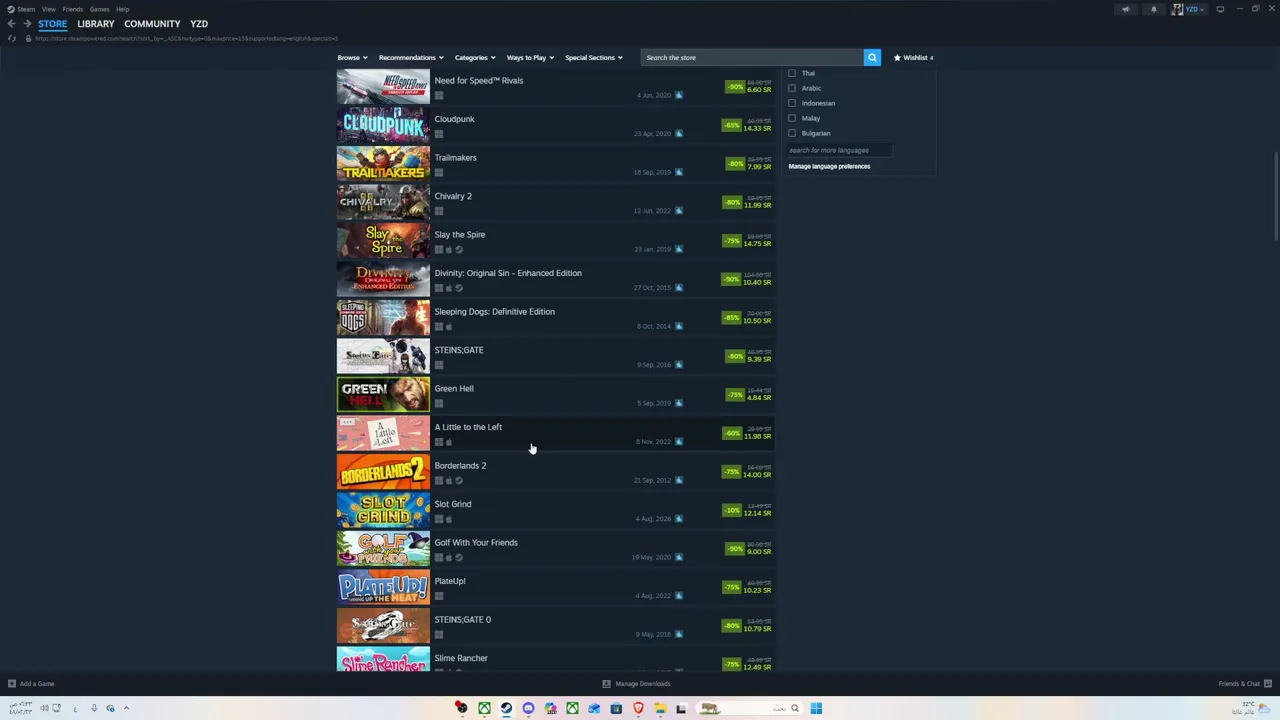Open the Games menu
The height and width of the screenshot is (720, 1280).
pyautogui.click(x=99, y=9)
